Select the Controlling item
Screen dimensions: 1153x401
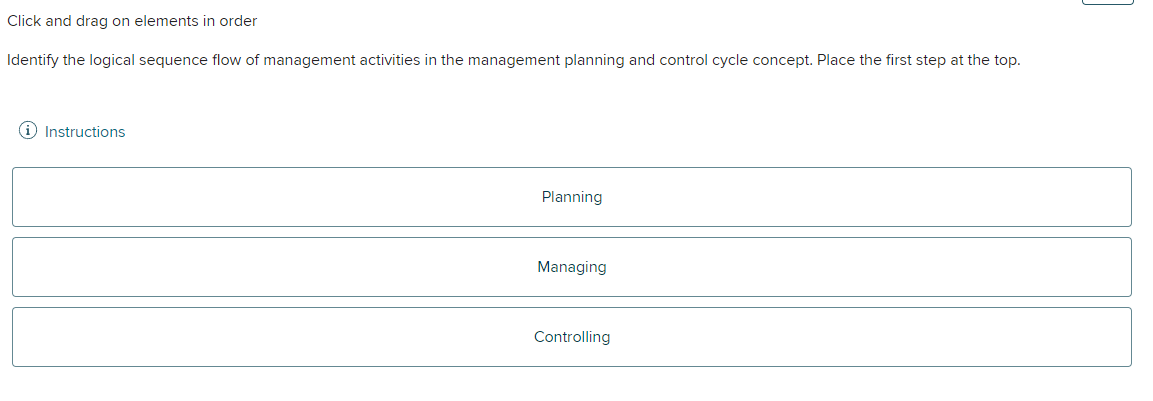pos(571,337)
